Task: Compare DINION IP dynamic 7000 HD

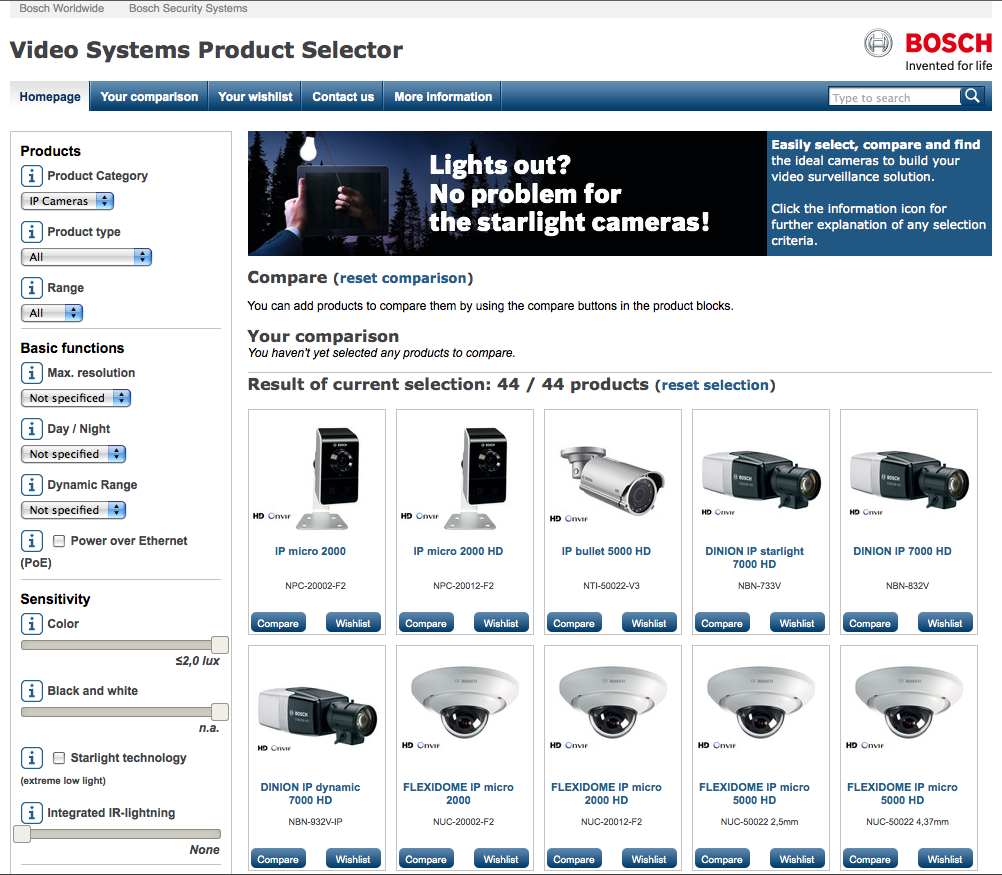Action: [x=278, y=860]
